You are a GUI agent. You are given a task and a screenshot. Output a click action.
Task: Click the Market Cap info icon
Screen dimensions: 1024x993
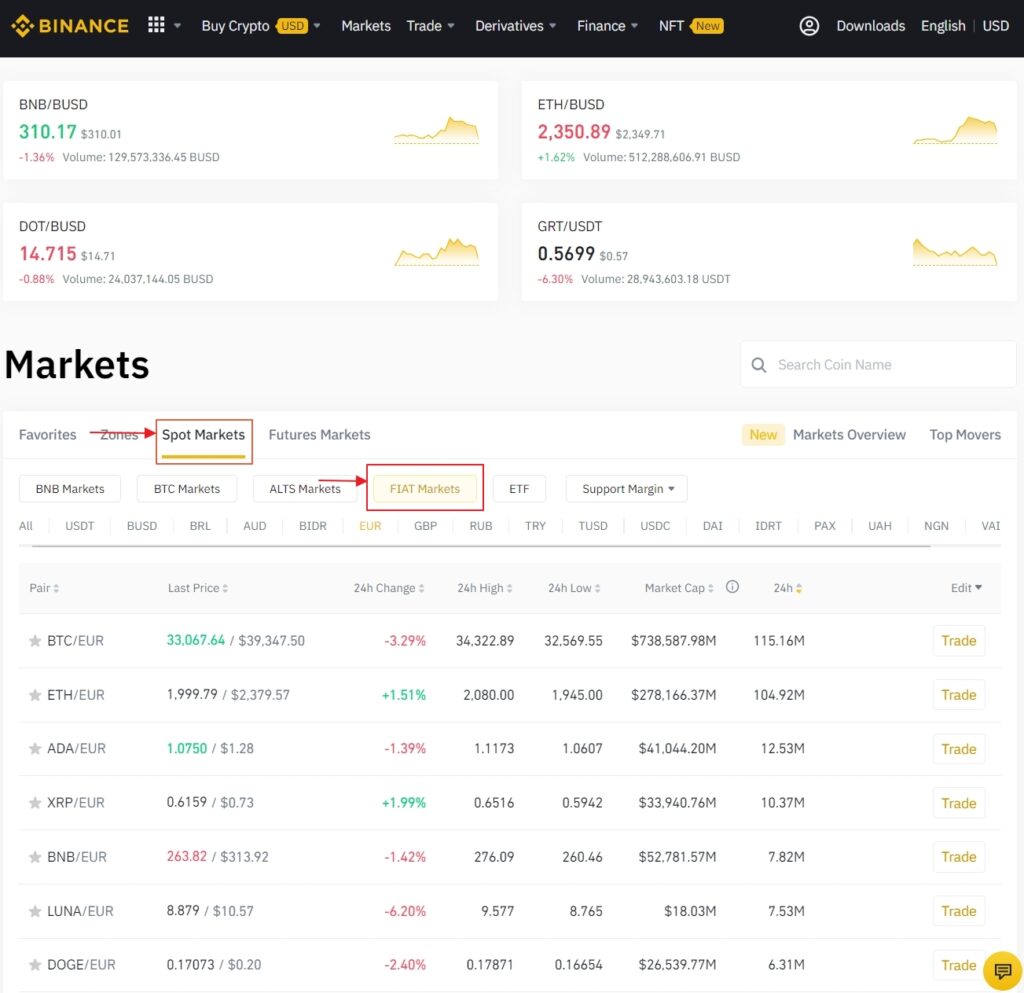(732, 587)
